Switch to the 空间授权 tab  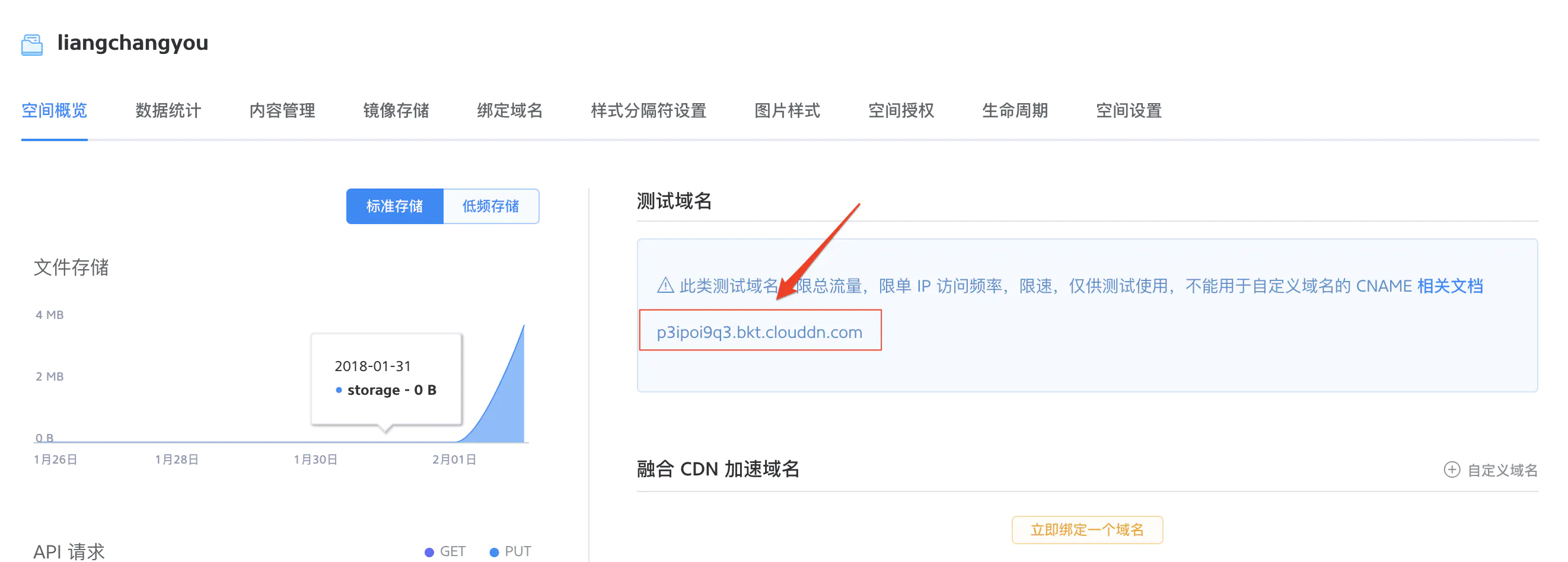[x=901, y=110]
